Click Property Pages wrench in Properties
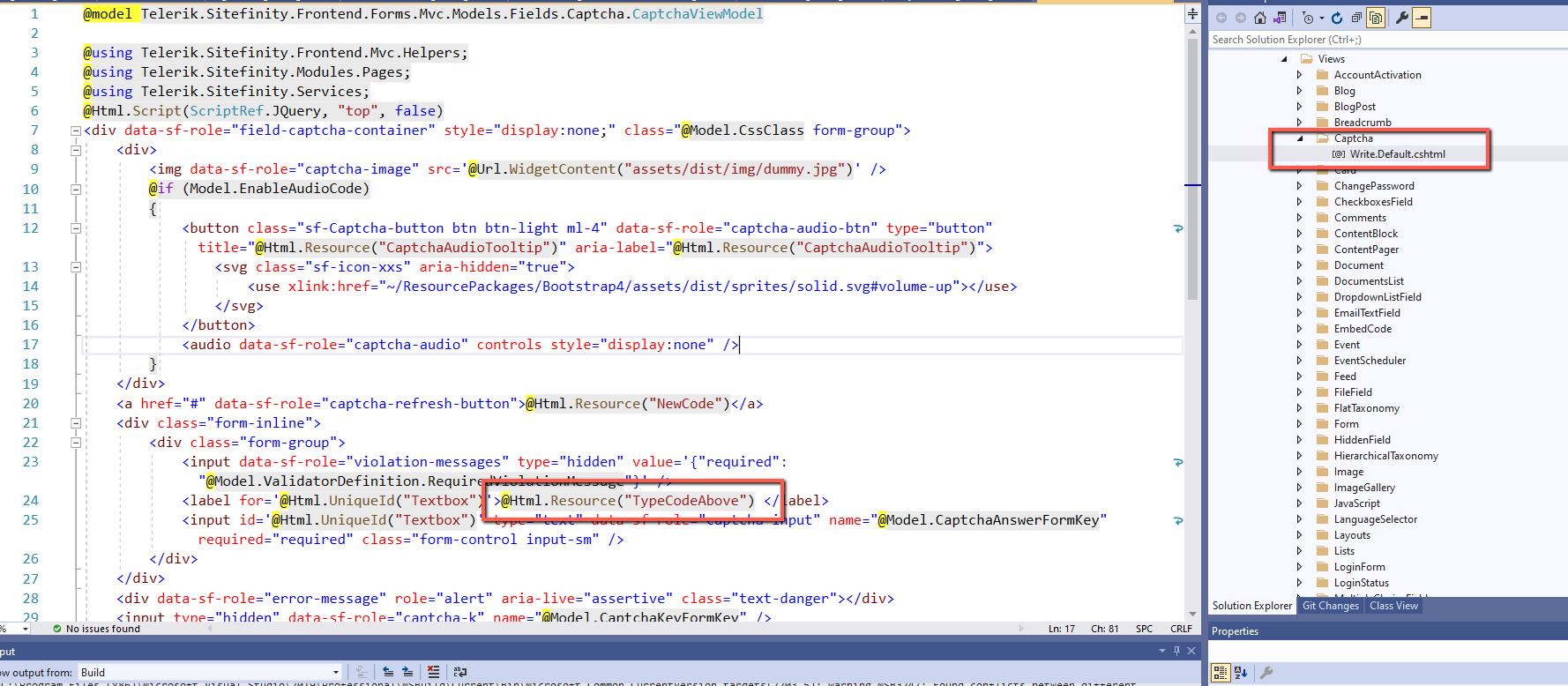1568x686 pixels. click(1266, 673)
